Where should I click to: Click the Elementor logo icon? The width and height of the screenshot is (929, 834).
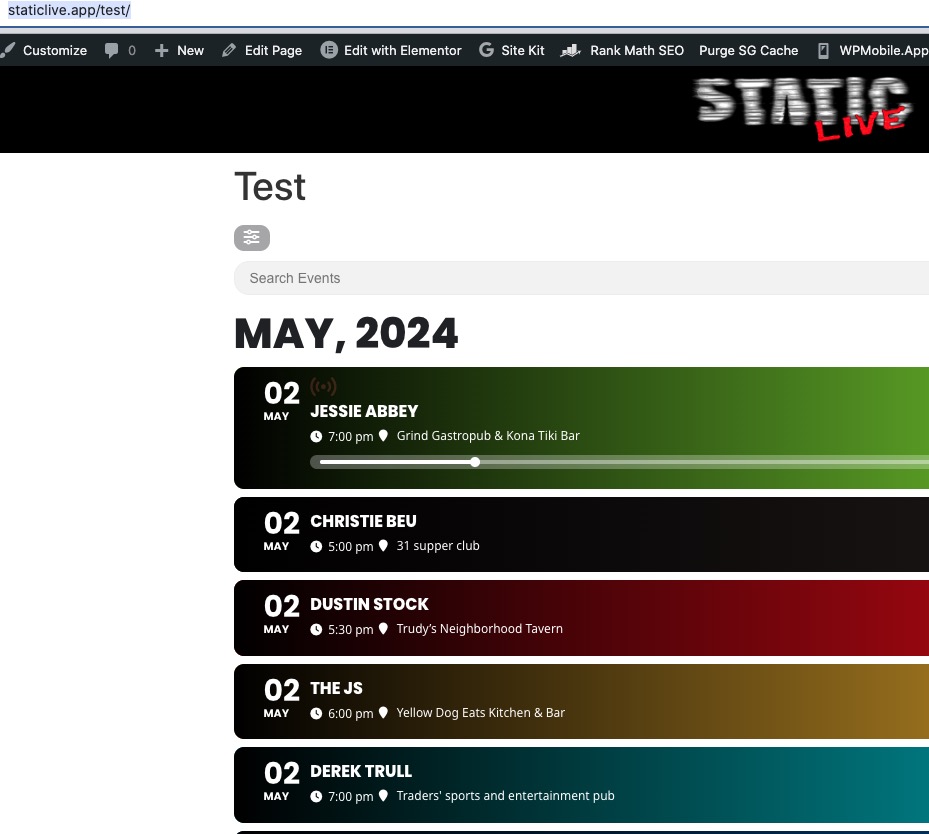329,50
